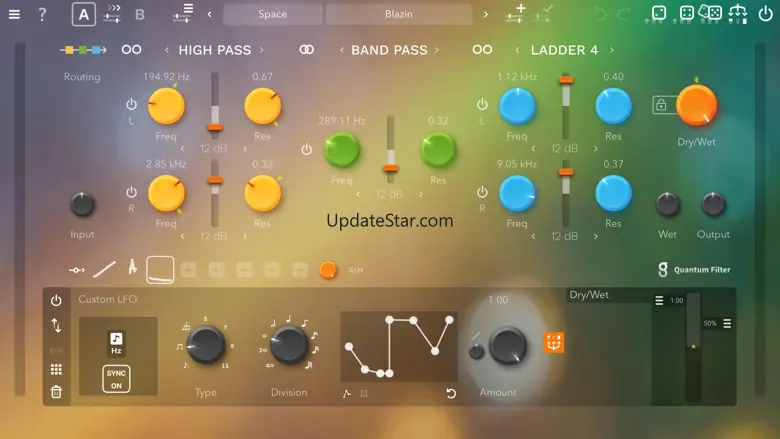Toggle Band Pass filter power
This screenshot has height=439, width=780.
(x=306, y=149)
